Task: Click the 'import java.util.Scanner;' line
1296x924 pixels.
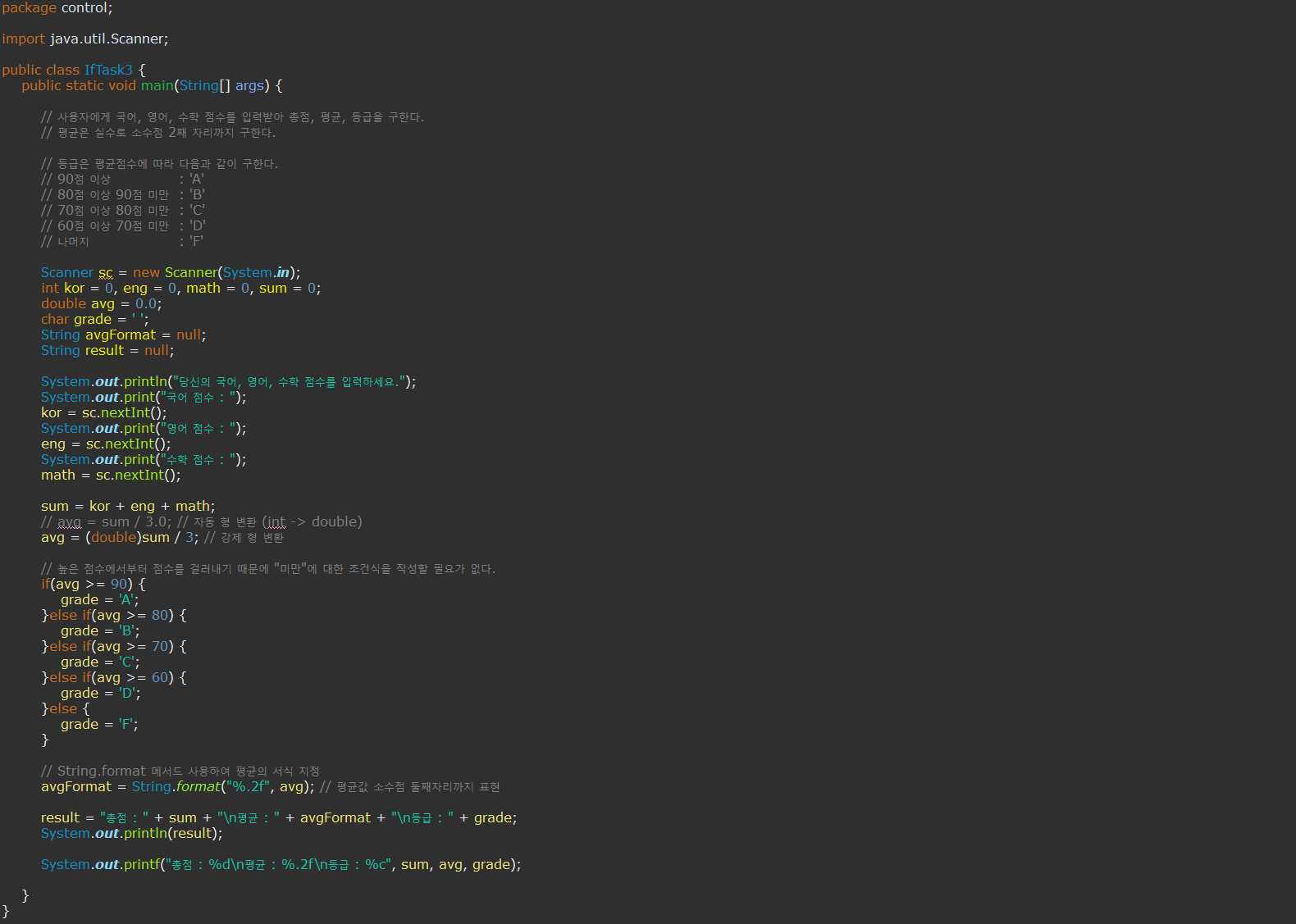Action: click(85, 39)
